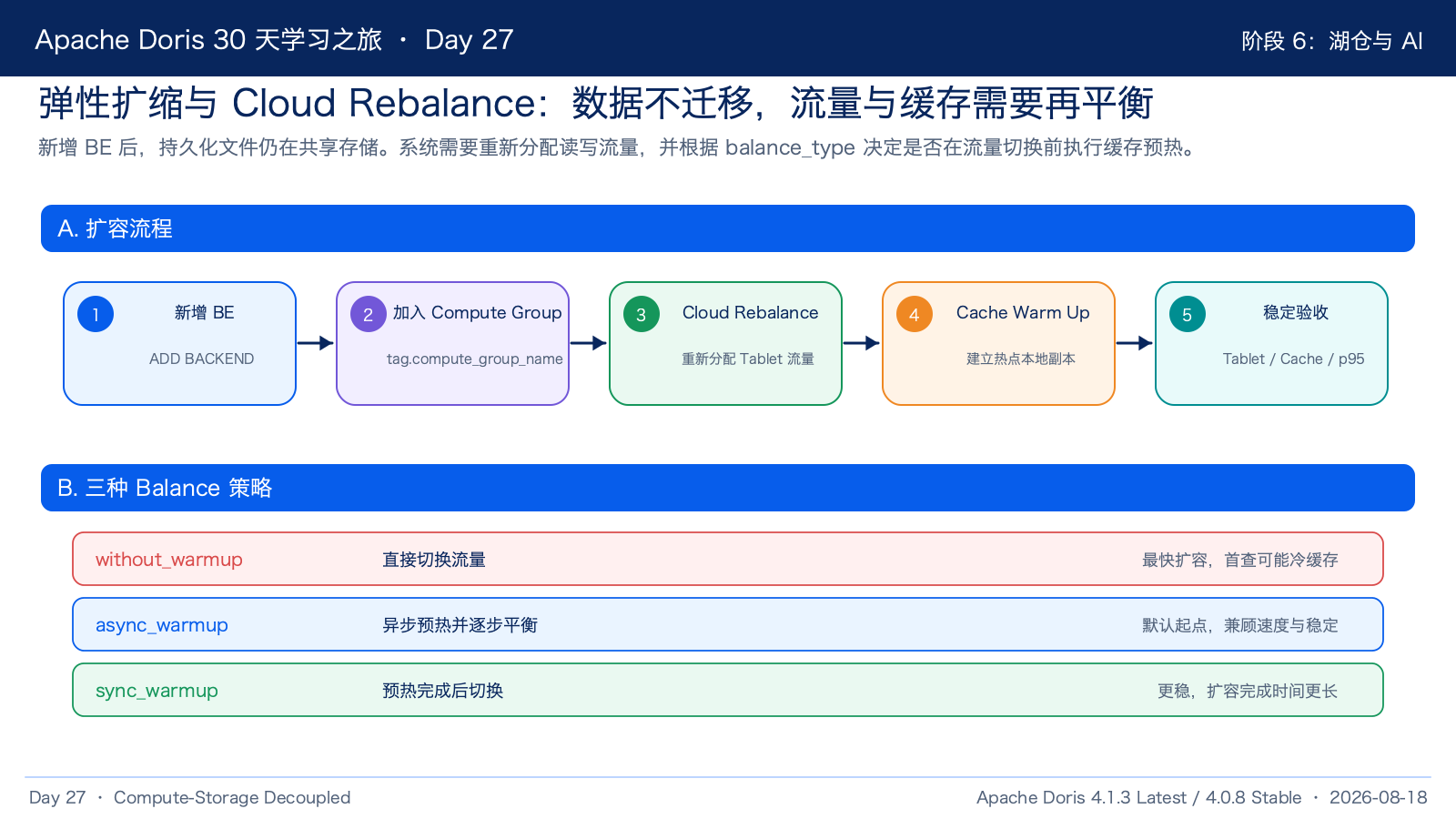The width and height of the screenshot is (1456, 819).
Task: Select the 'Cloud Rebalance' step title
Action: coord(751,312)
